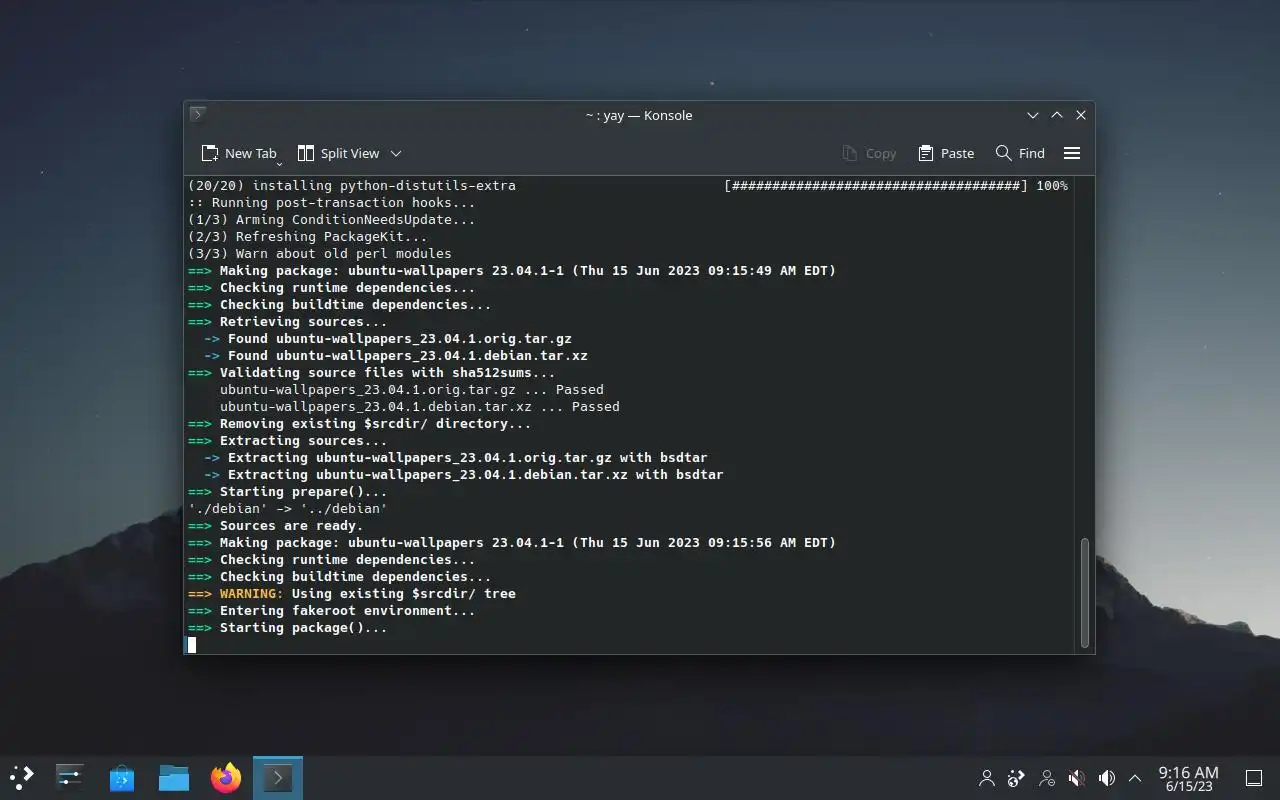The image size is (1280, 800).
Task: Open the KDE application launcher
Action: [22, 777]
